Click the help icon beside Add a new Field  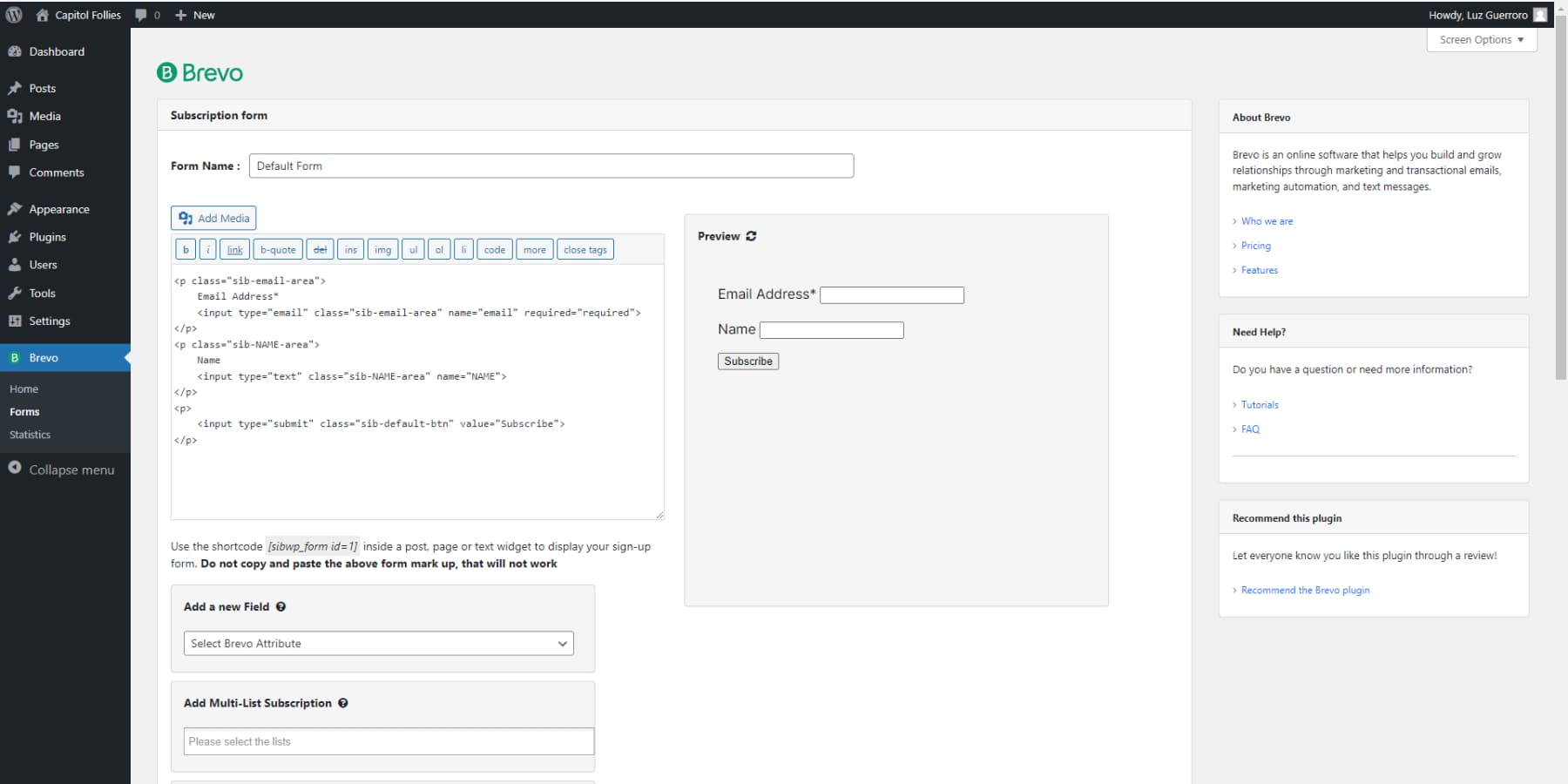tap(280, 606)
